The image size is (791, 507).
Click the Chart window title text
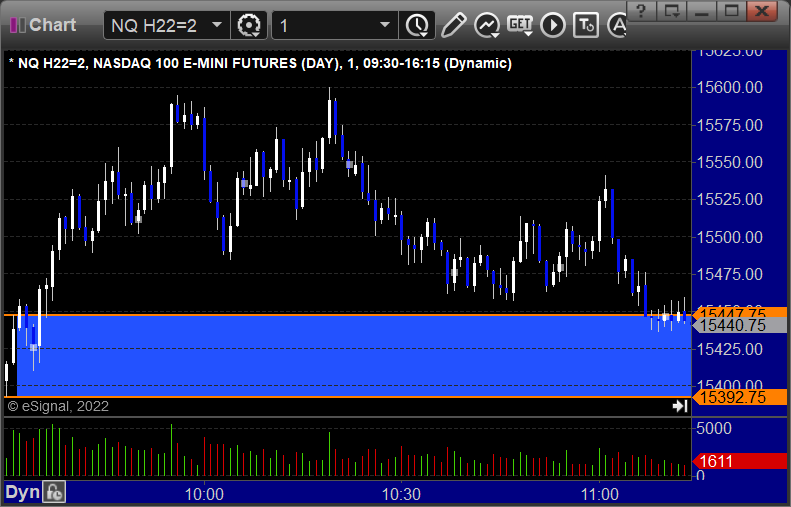tap(52, 25)
